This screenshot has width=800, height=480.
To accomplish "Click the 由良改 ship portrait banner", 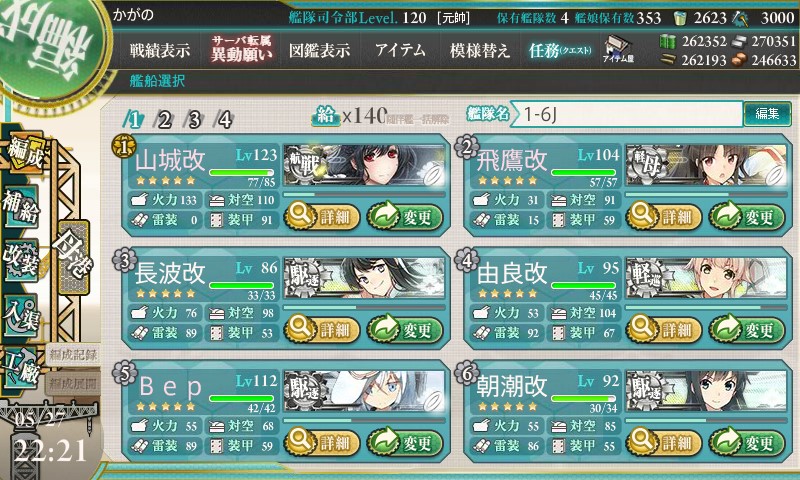I will 706,278.
